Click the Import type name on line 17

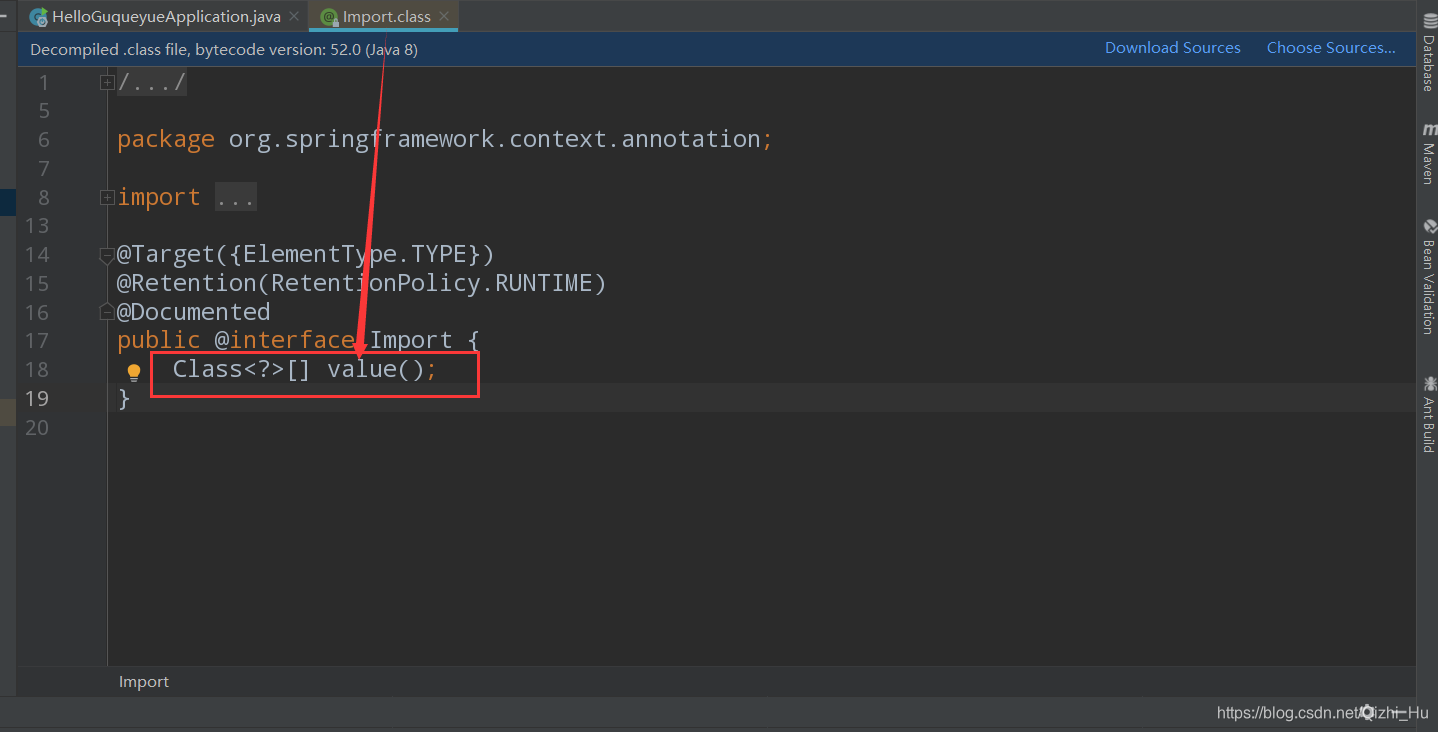(411, 341)
